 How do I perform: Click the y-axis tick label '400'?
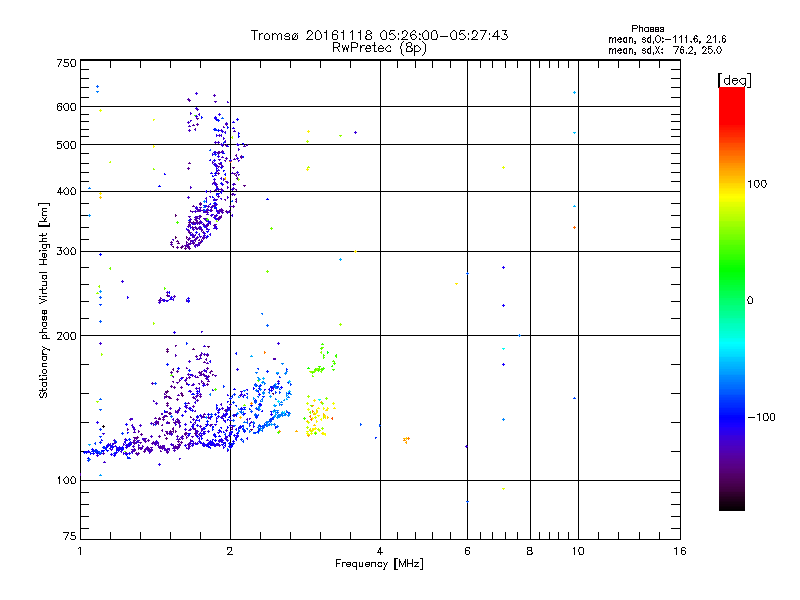[66, 191]
